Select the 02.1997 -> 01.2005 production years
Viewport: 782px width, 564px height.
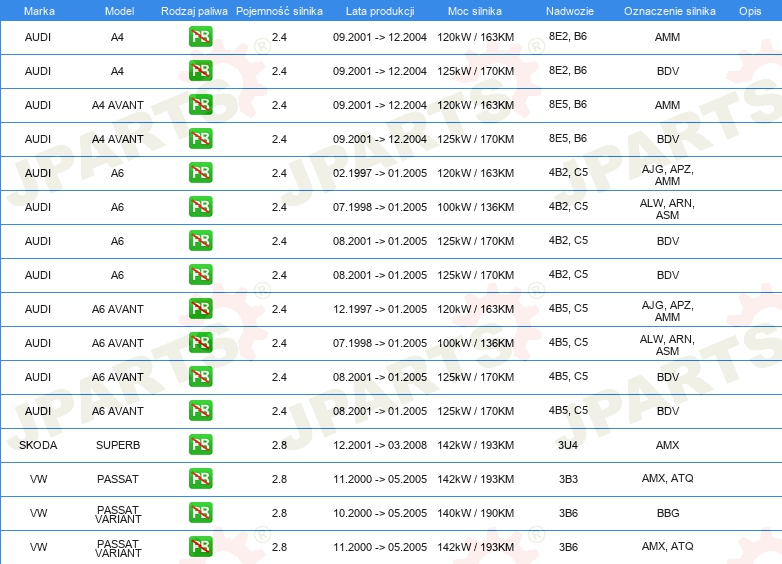pyautogui.click(x=380, y=173)
